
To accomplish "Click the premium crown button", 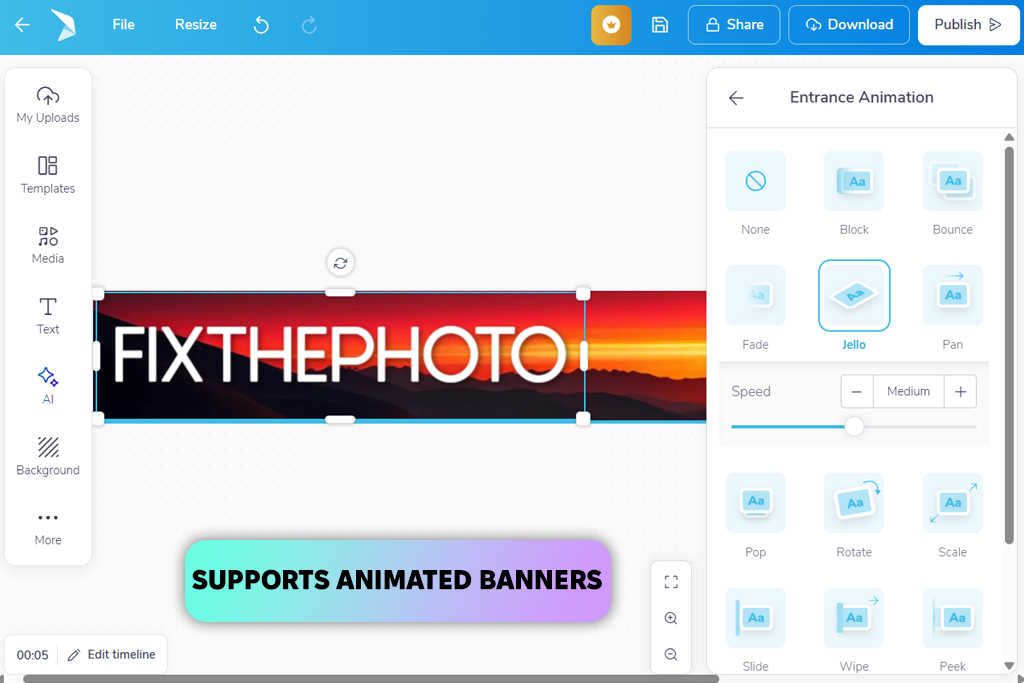I will (x=611, y=25).
